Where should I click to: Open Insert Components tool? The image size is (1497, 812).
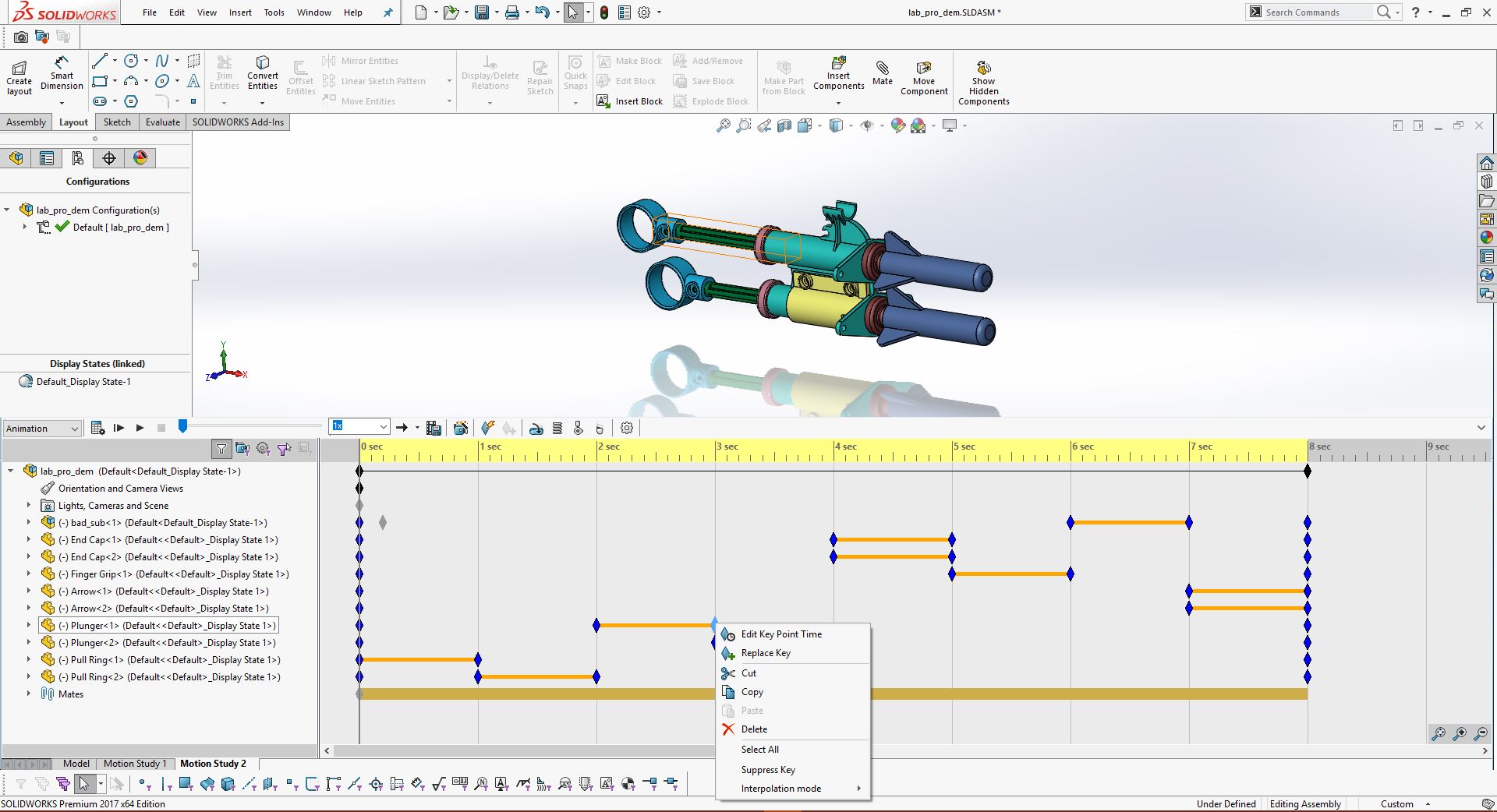pyautogui.click(x=839, y=74)
